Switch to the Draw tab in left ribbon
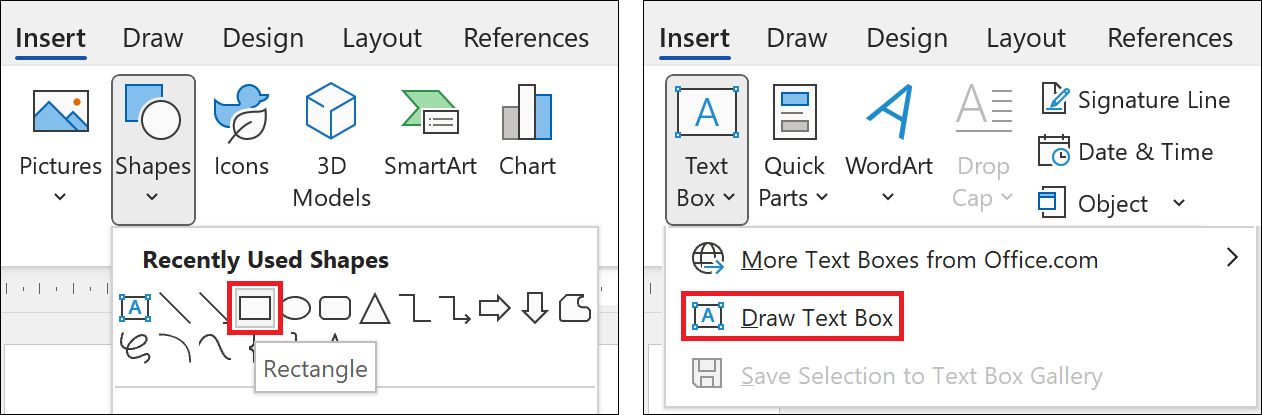This screenshot has height=415, width=1262. pos(153,39)
